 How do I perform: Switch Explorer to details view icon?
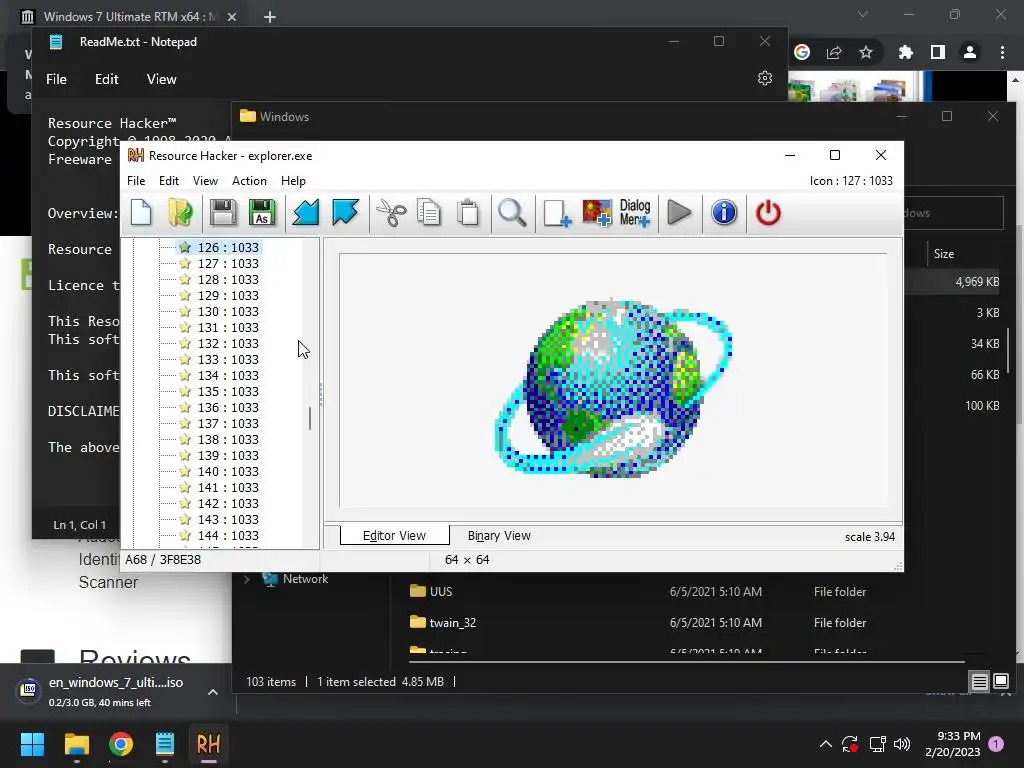pyautogui.click(x=979, y=682)
